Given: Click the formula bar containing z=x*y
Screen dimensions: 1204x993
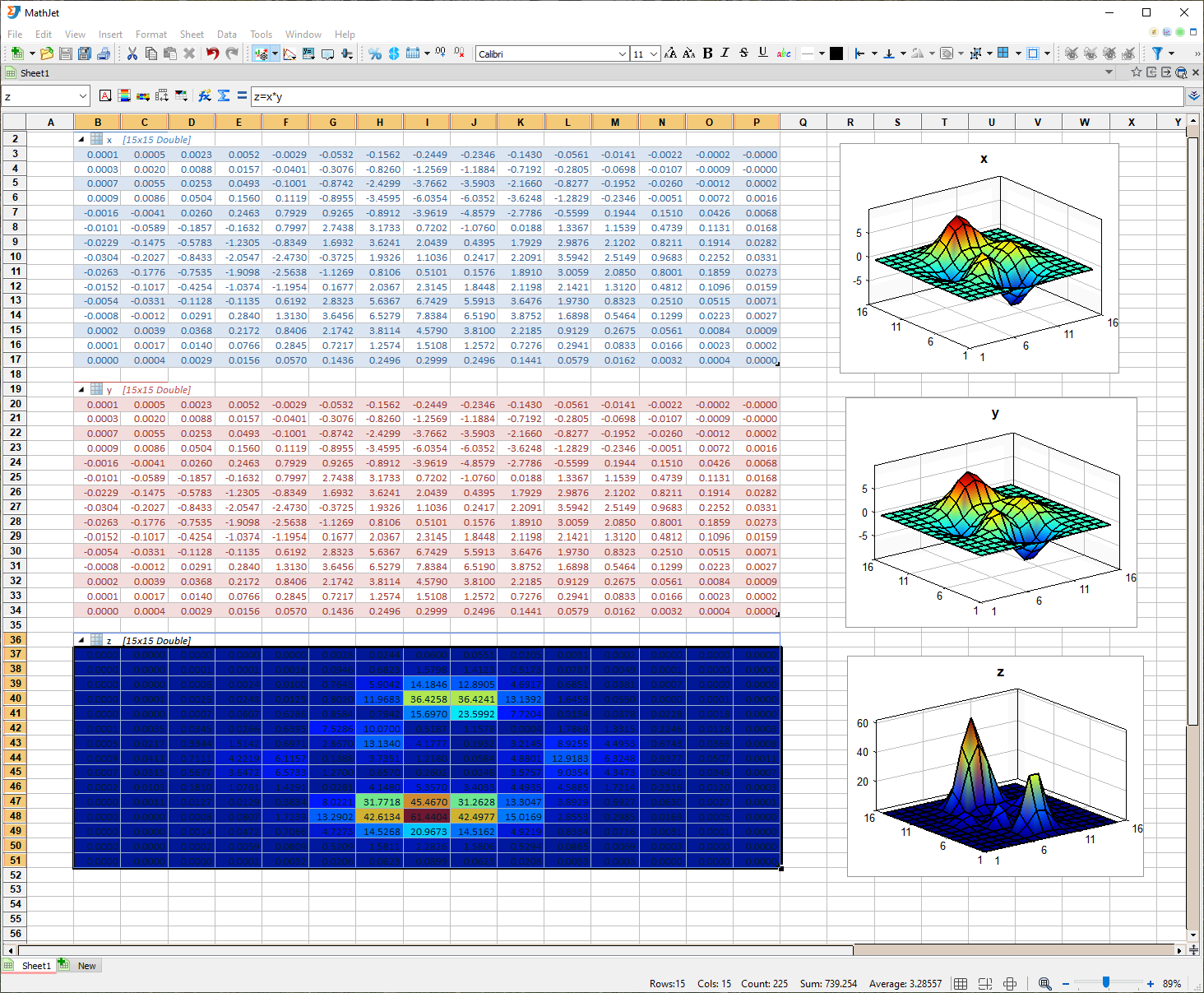Looking at the screenshot, I should pyautogui.click(x=715, y=96).
